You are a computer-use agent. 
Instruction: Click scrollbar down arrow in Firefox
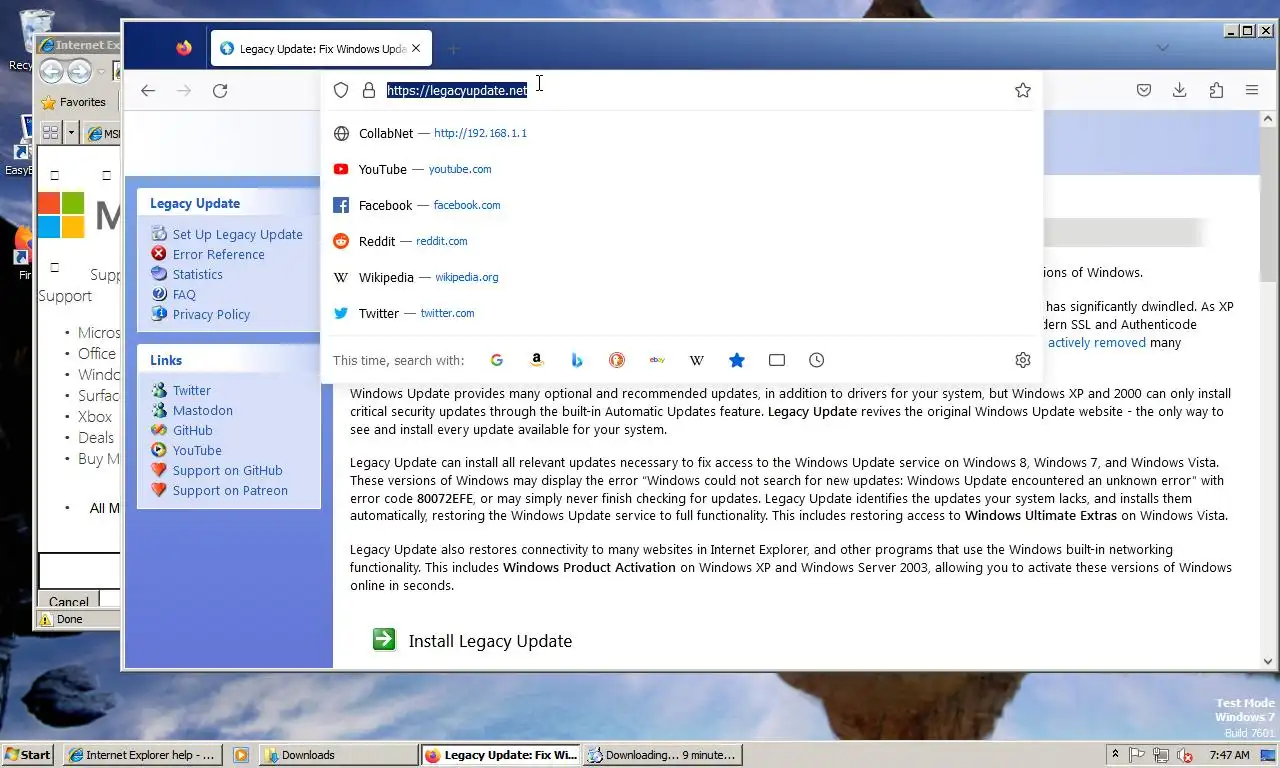point(1268,661)
